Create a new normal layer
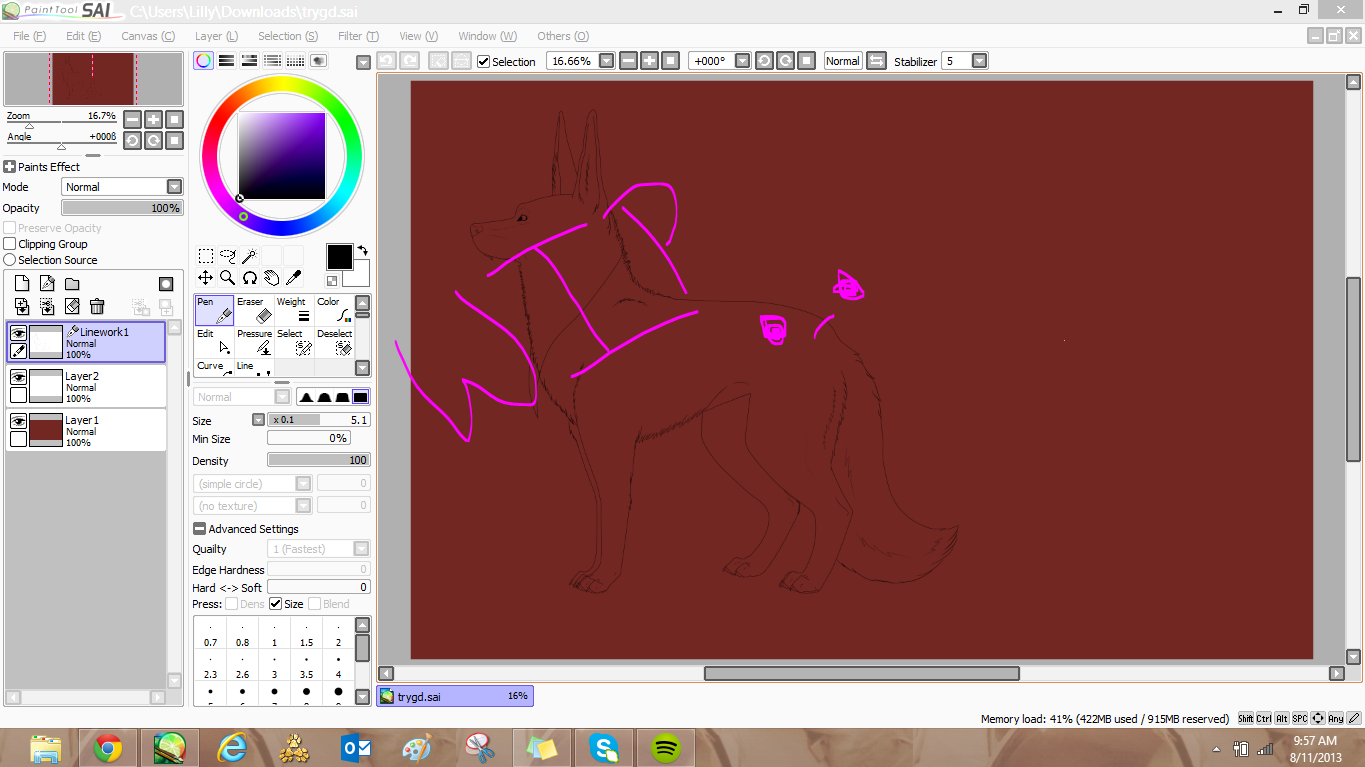The image size is (1365, 767). pos(22,284)
